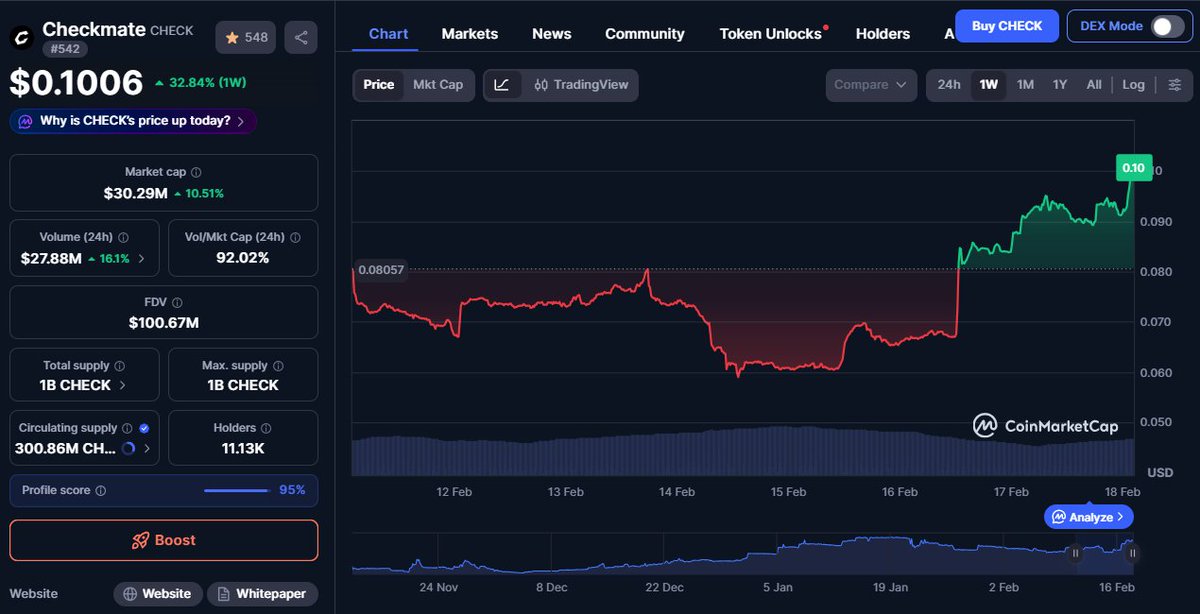Select TradingView chart mode
The image size is (1200, 614).
coord(581,85)
